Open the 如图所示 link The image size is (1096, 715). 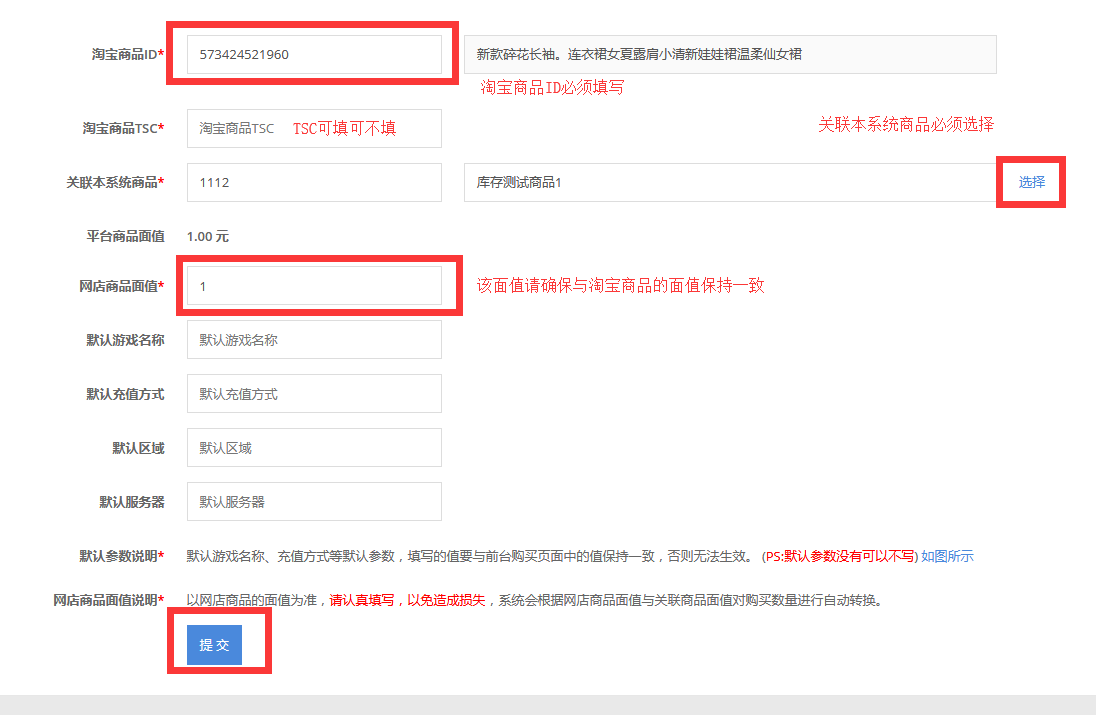(x=947, y=556)
